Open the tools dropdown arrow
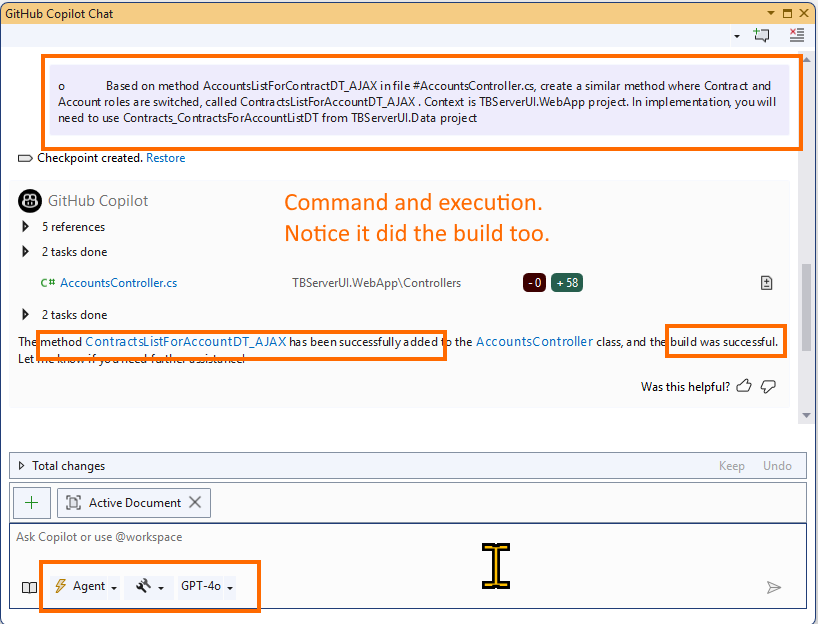This screenshot has height=624, width=818. (161, 588)
